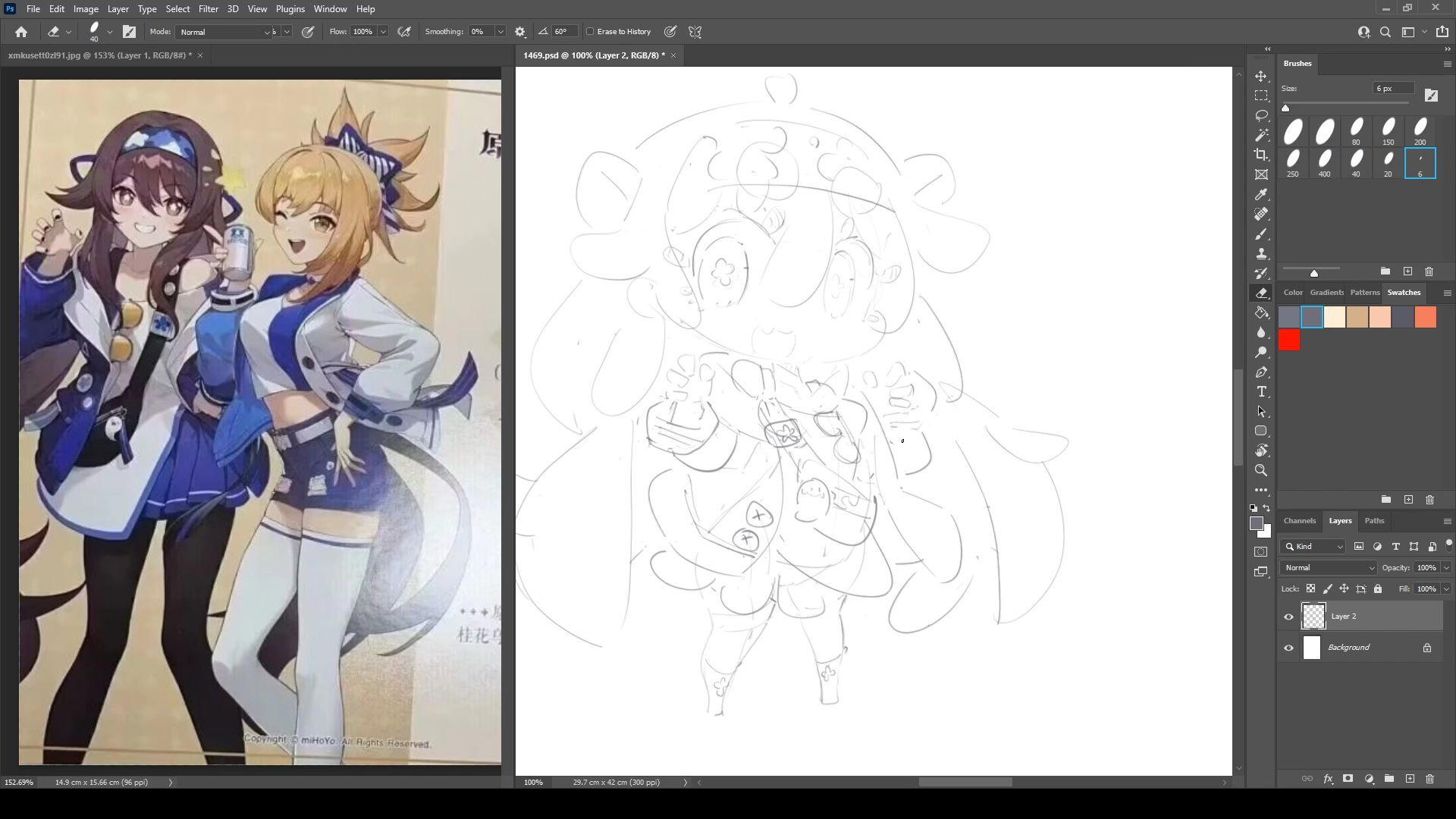Click the search icon in top bar
This screenshot has width=1456, height=819.
1385,32
